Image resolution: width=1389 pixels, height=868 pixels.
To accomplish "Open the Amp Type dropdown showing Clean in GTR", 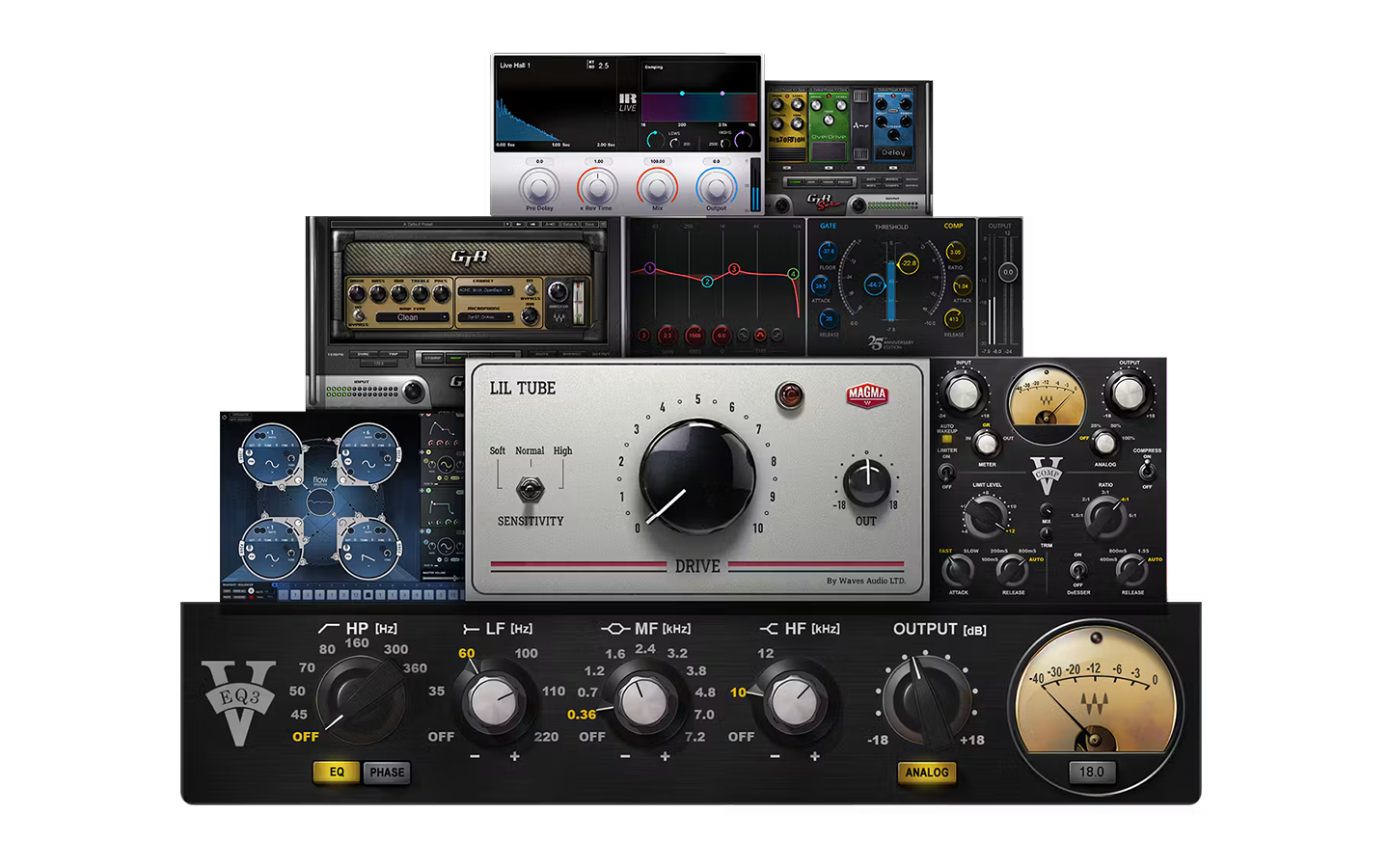I will (x=411, y=317).
